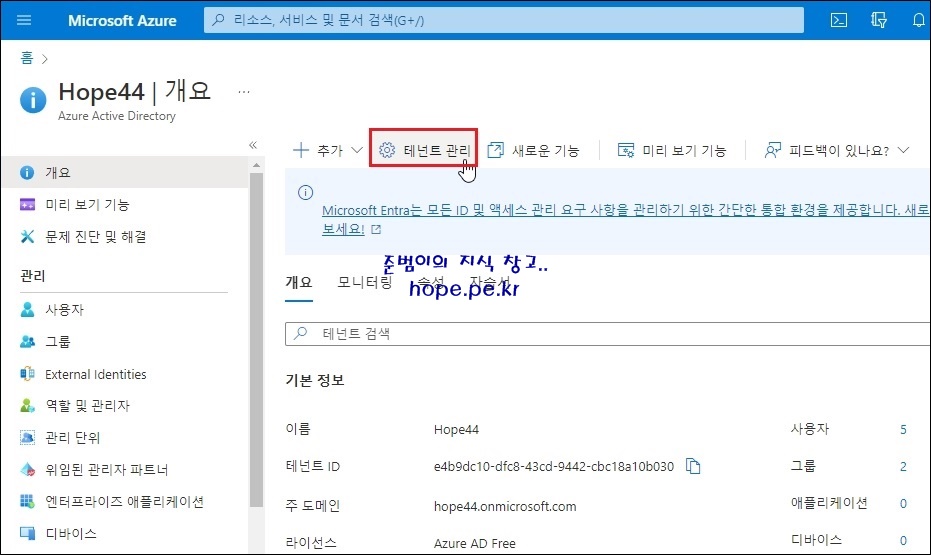Click the 새로운 기능 external window icon

click(495, 150)
